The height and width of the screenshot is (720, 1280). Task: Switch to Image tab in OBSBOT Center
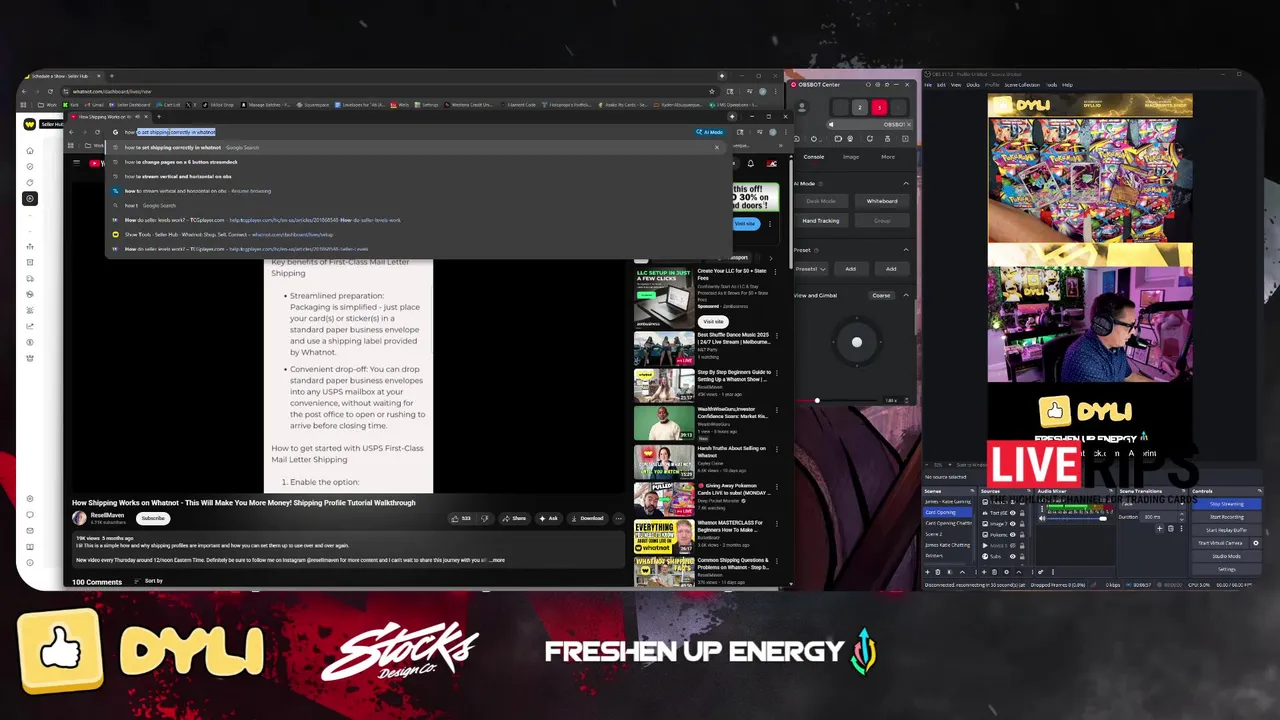[851, 157]
